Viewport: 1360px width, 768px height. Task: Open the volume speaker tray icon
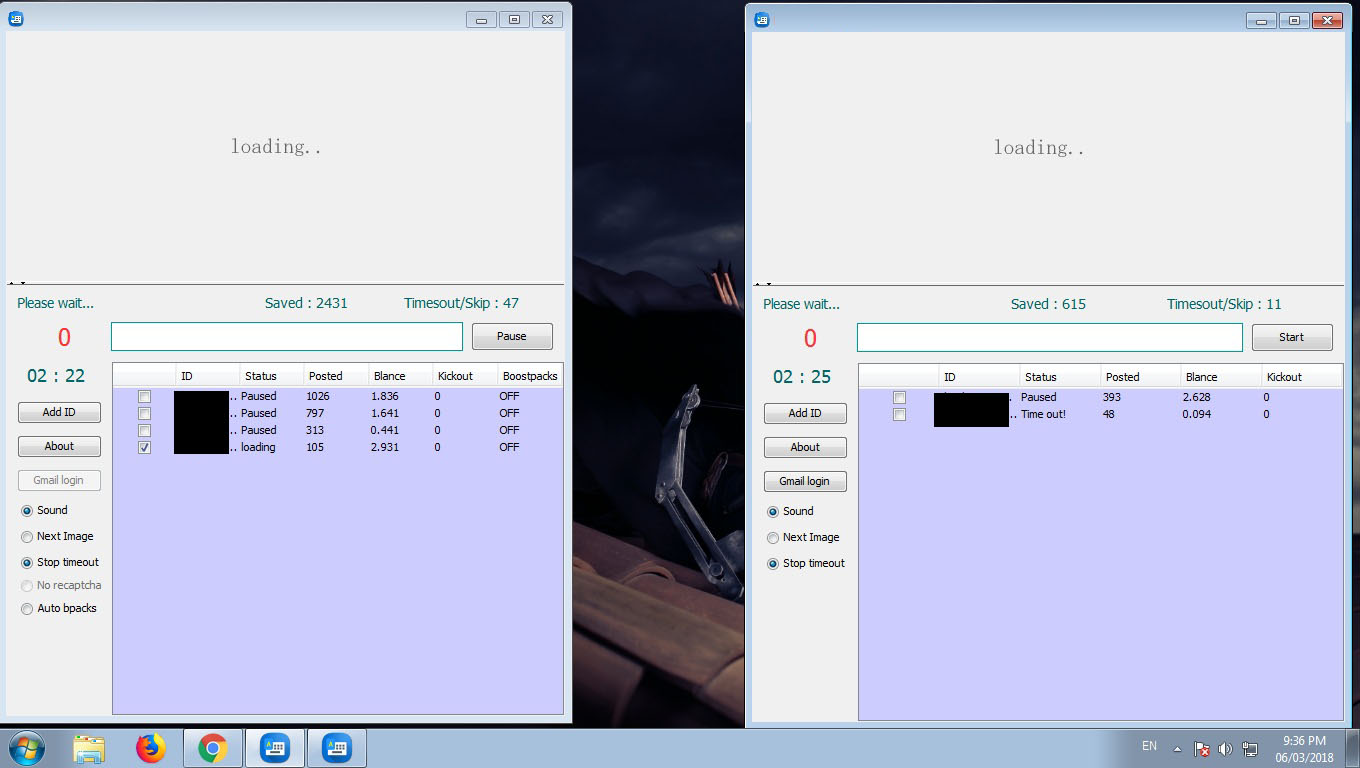[x=1226, y=748]
